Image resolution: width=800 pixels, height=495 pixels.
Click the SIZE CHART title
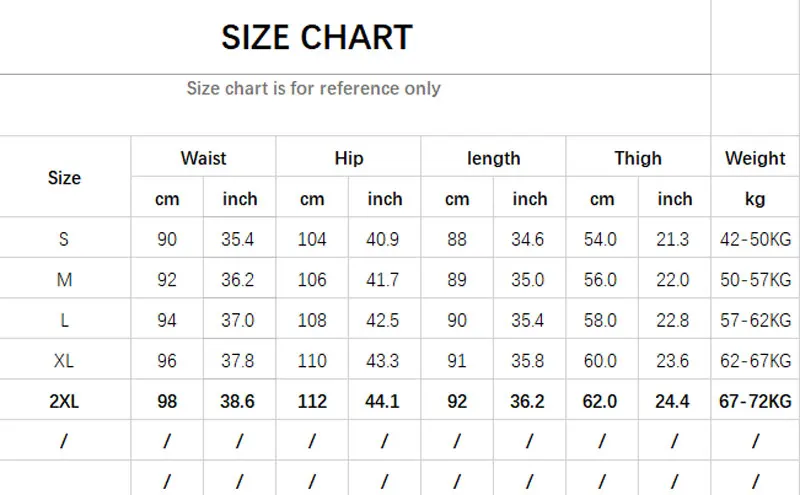point(316,38)
